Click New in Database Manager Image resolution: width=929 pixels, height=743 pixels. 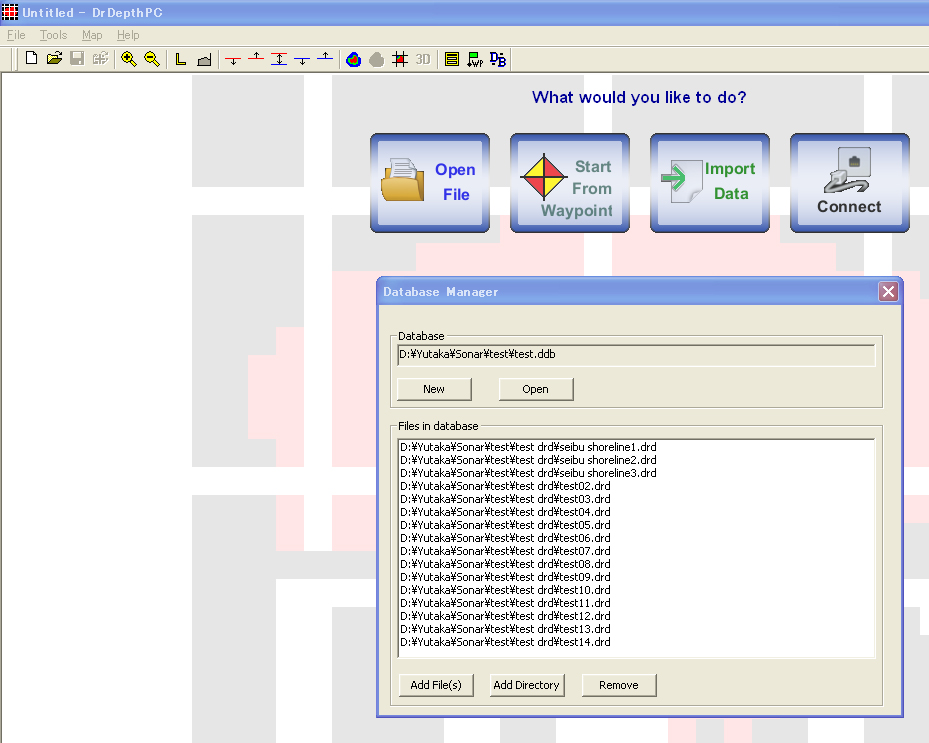tap(434, 389)
